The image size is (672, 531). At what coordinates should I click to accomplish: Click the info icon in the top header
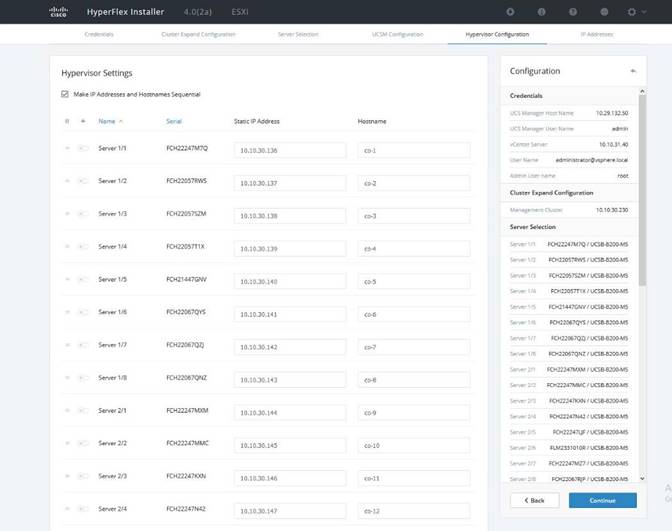542,12
